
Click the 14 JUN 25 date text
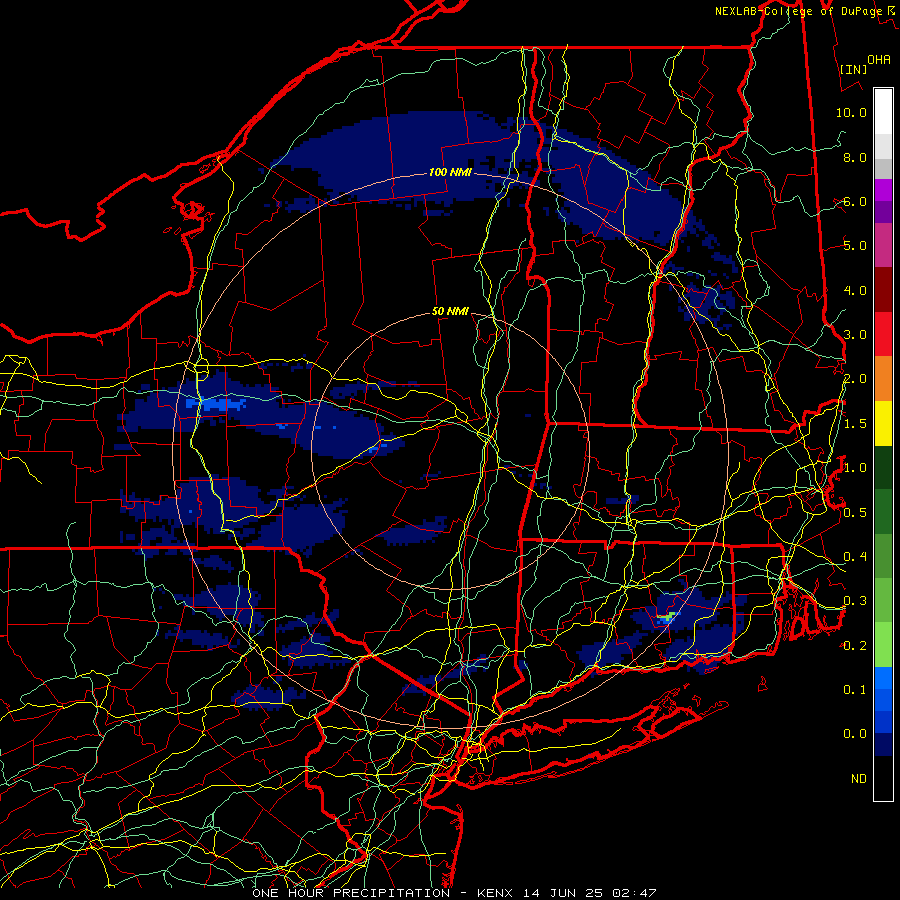(x=565, y=893)
